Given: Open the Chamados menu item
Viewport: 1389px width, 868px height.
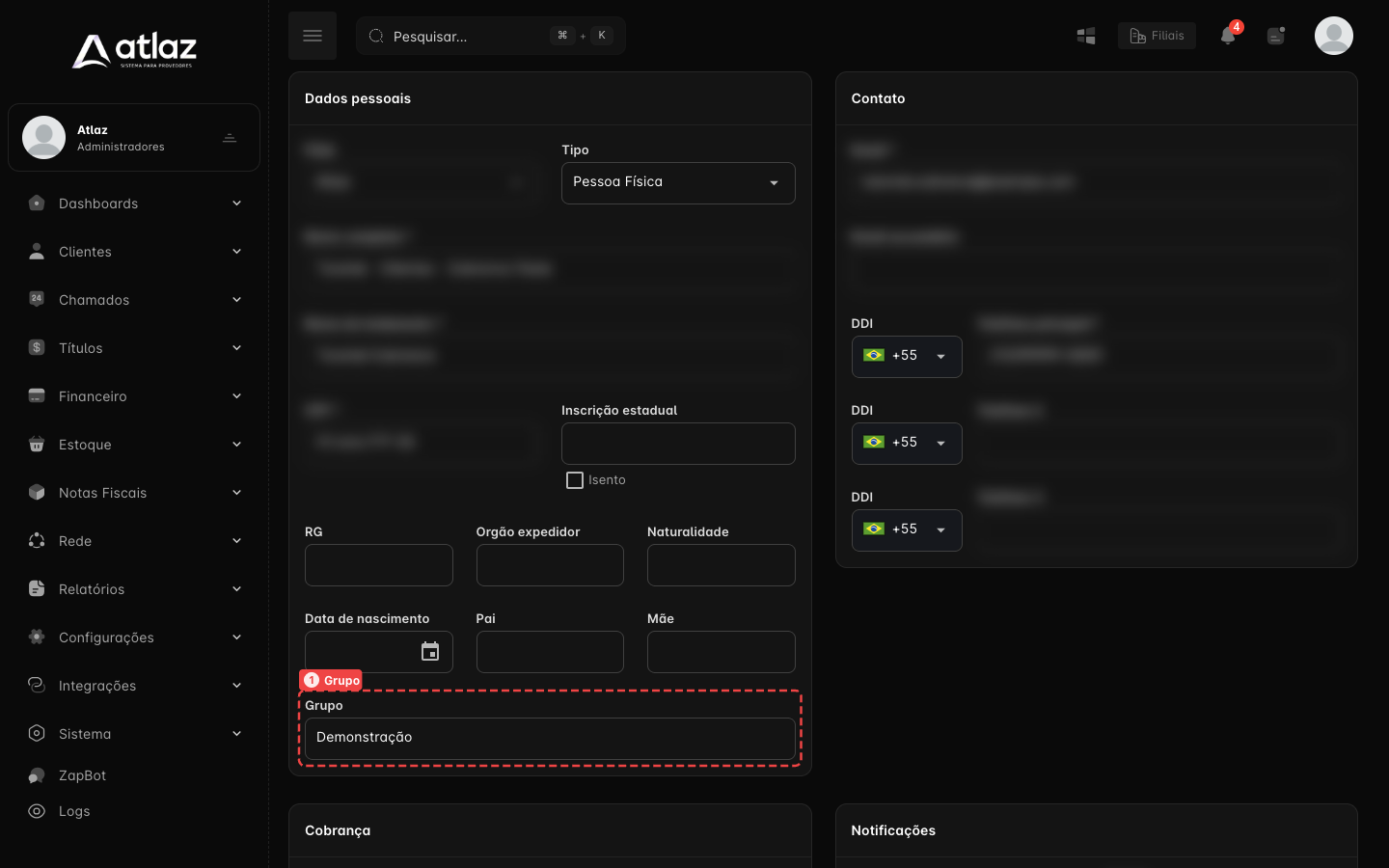Looking at the screenshot, I should (134, 300).
